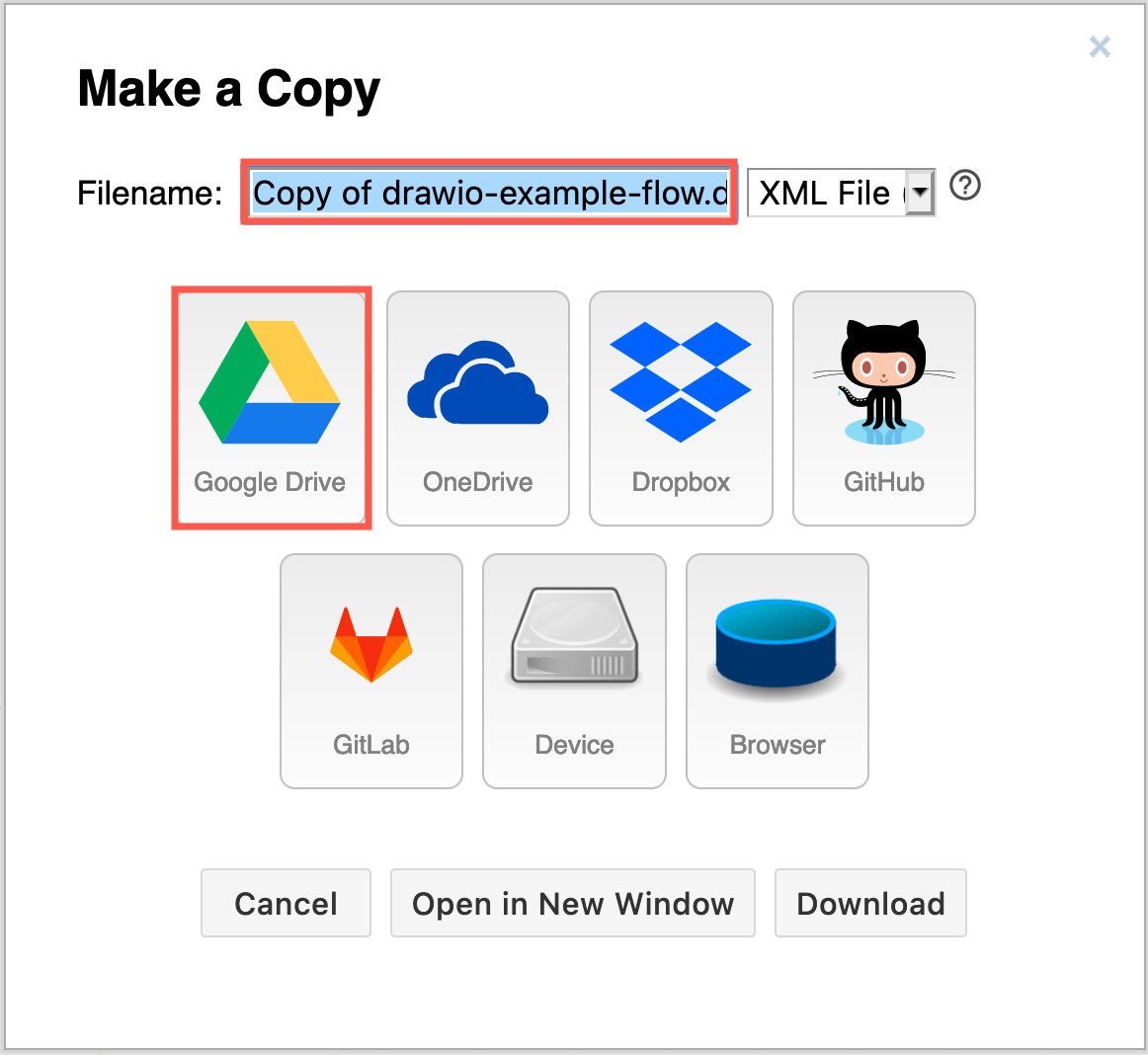This screenshot has width=1148, height=1055.
Task: Select Google Drive as the storage location
Action: pyautogui.click(x=271, y=407)
